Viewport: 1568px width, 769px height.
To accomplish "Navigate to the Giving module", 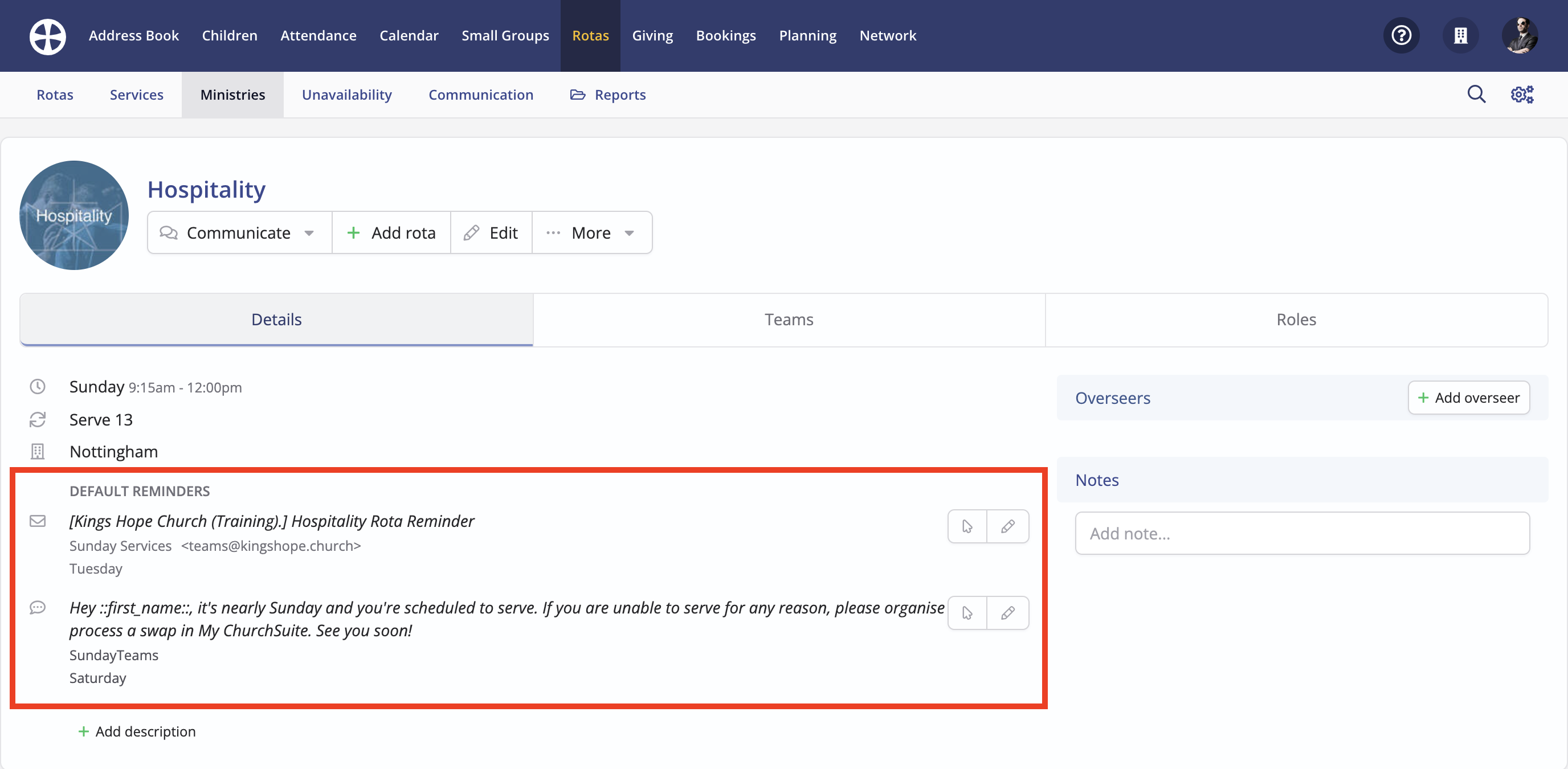I will [652, 35].
